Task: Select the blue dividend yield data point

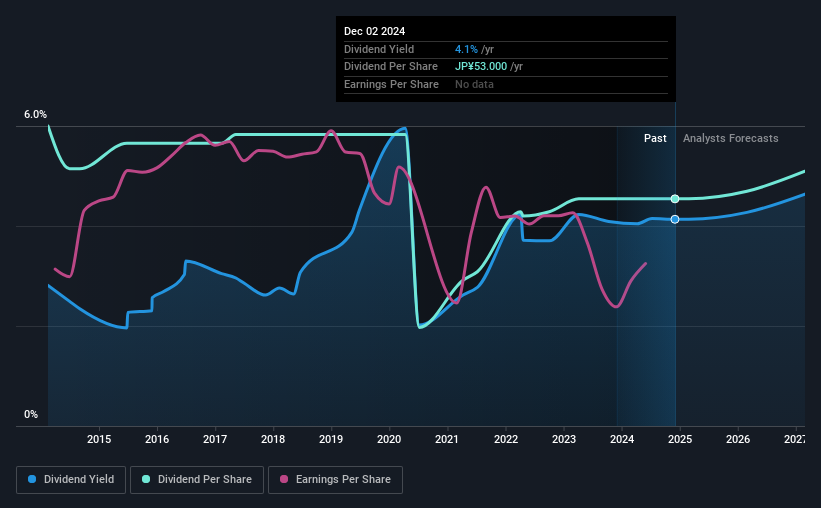Action: (675, 219)
